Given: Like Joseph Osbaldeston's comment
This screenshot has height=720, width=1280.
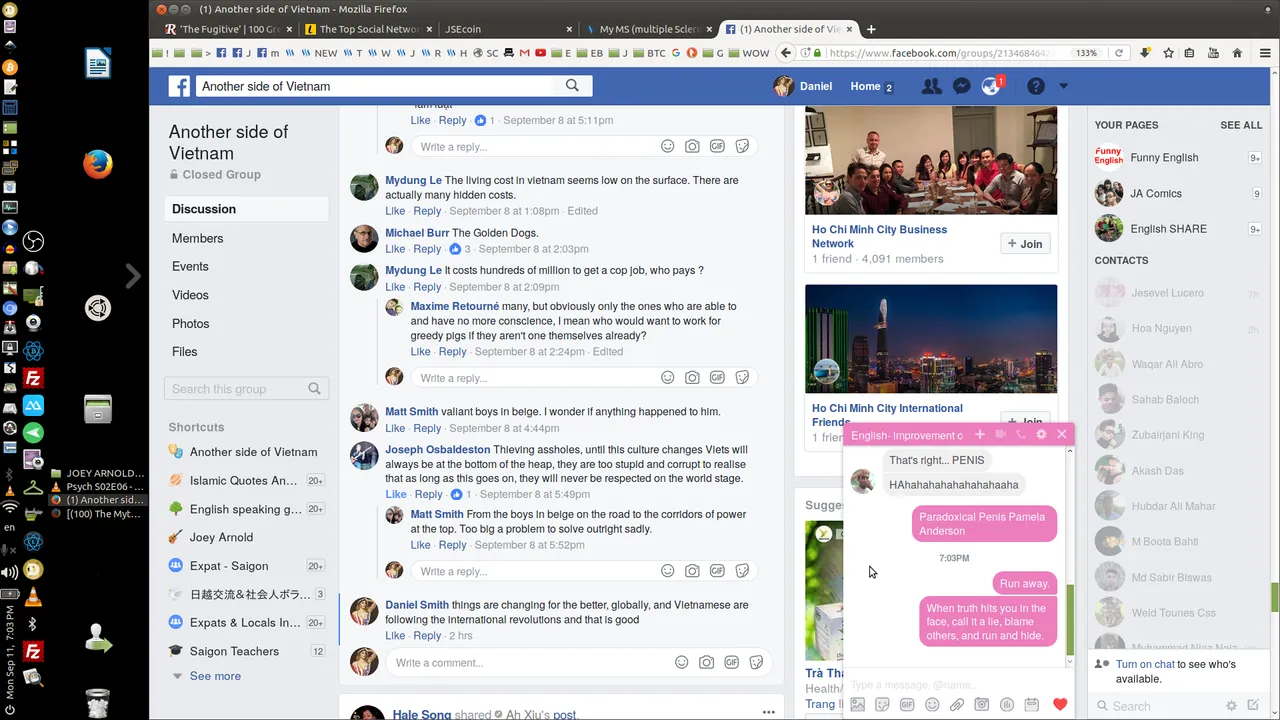Looking at the screenshot, I should 395,494.
